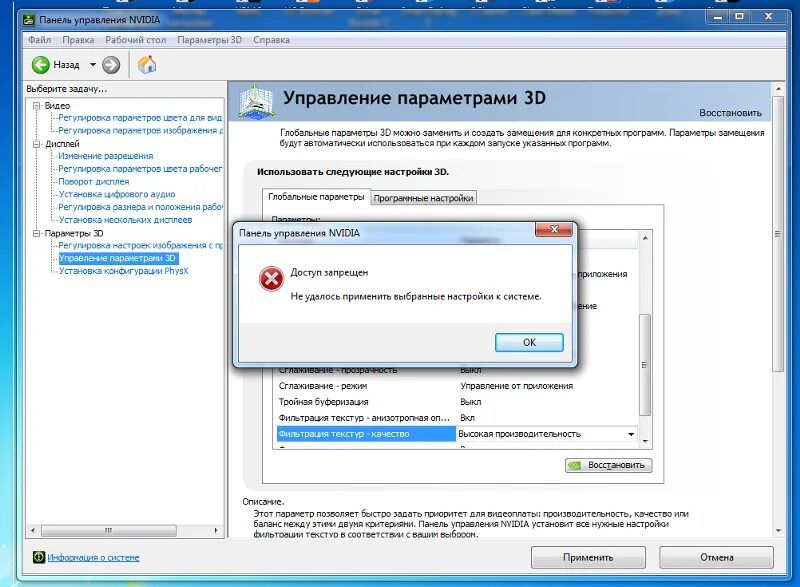This screenshot has width=800, height=587.
Task: Click settings list scrollbar thumb
Action: [x=645, y=365]
